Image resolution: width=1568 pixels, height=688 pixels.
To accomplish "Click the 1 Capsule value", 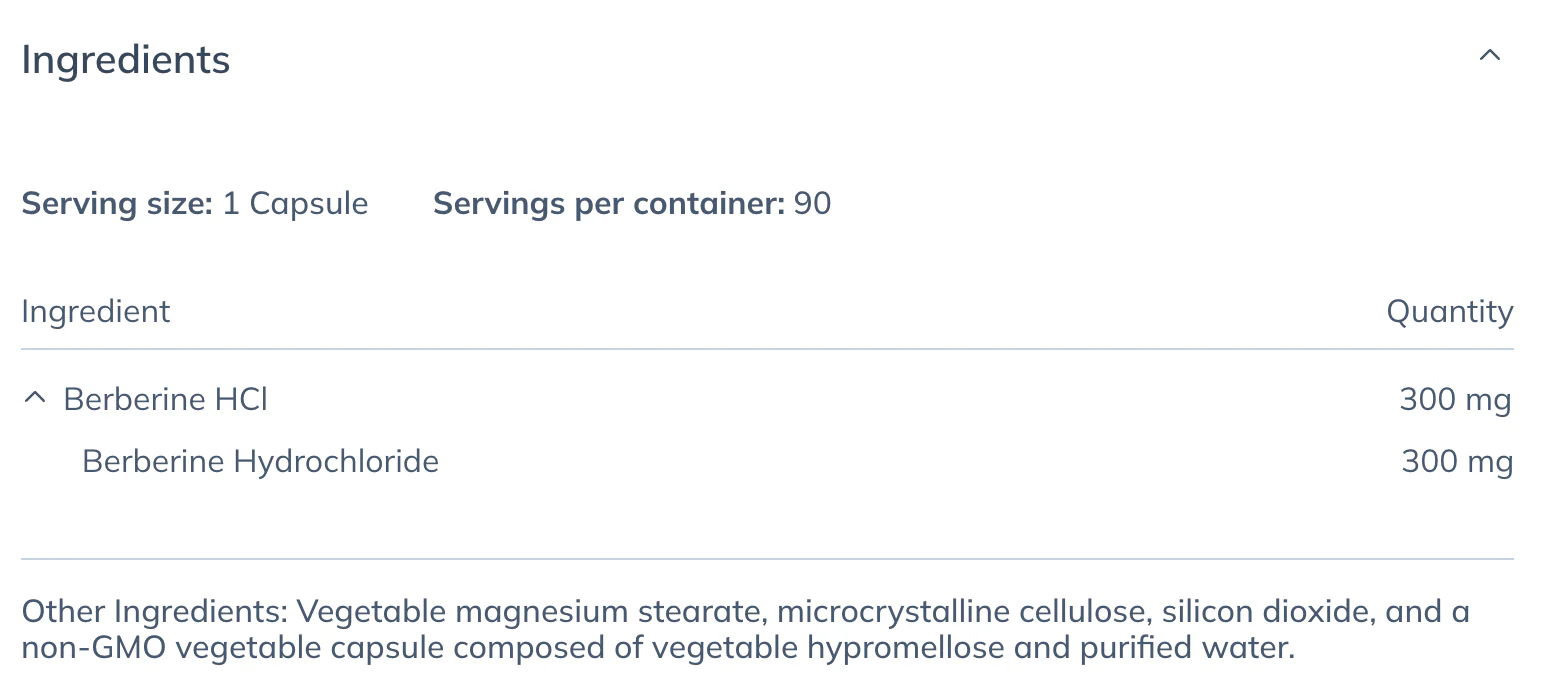I will [295, 204].
